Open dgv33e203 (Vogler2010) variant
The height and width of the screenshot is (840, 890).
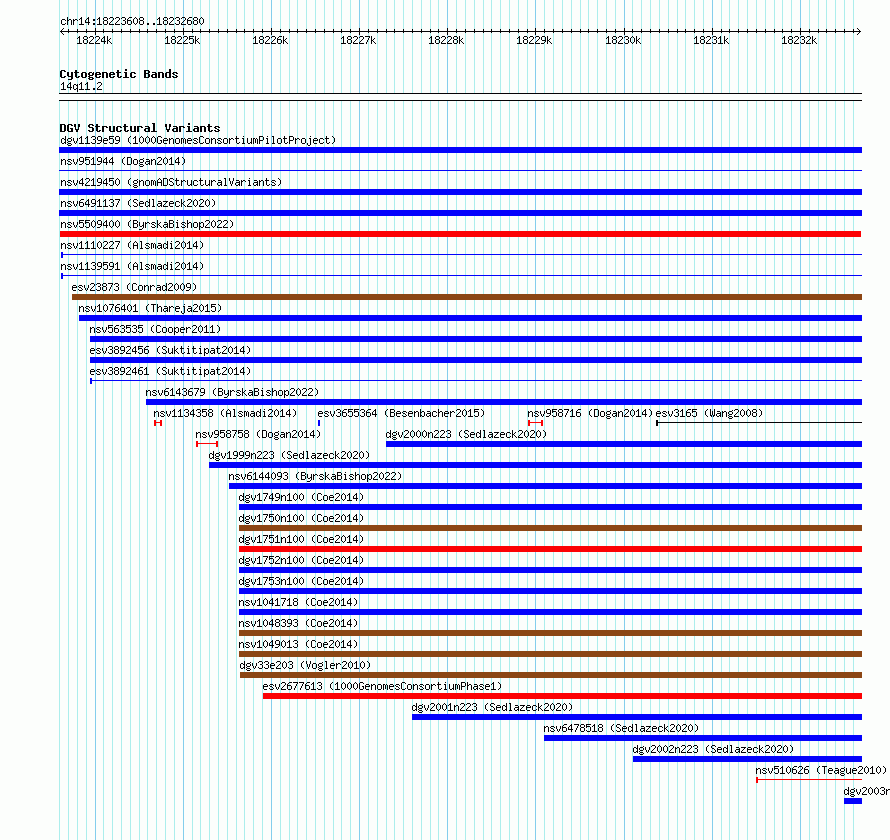pyautogui.click(x=305, y=665)
